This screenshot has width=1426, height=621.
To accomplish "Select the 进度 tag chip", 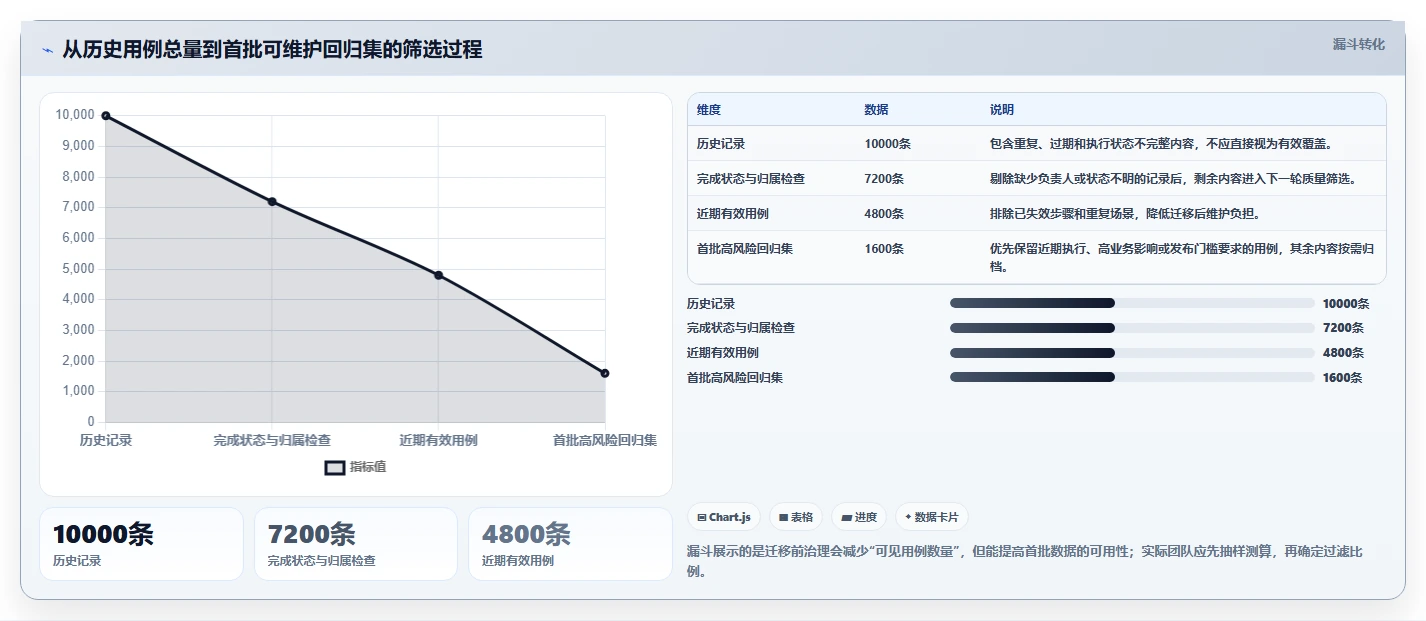I will (x=859, y=517).
